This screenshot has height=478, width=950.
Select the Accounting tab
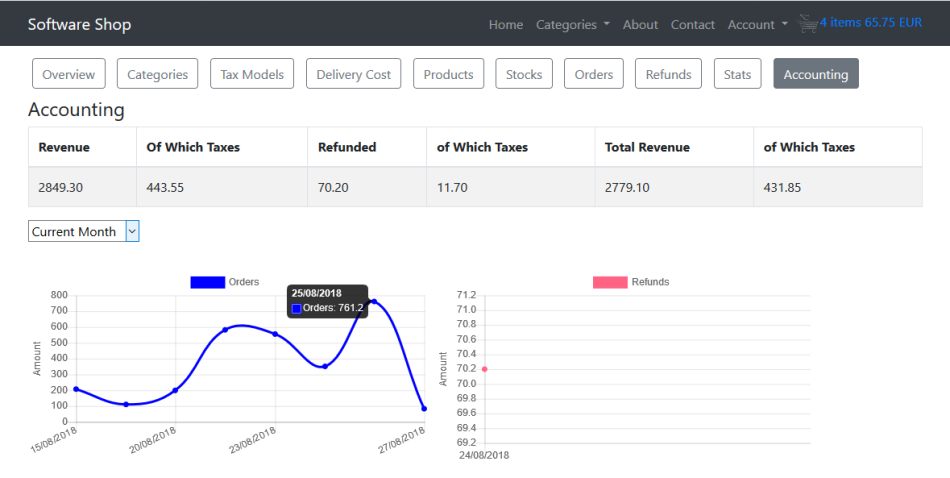815,74
